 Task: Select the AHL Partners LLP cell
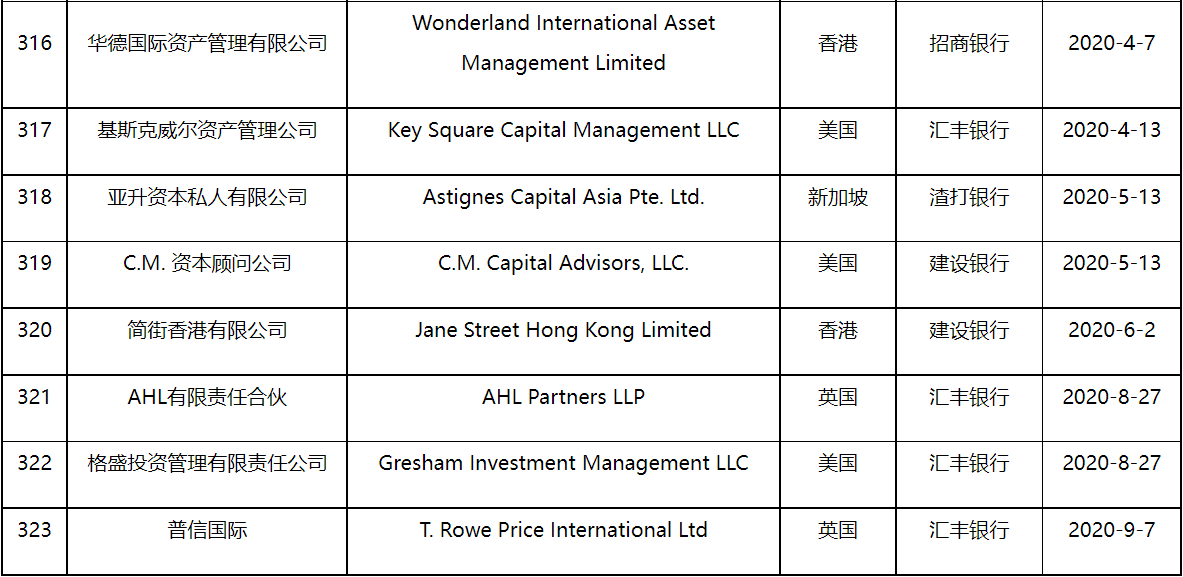point(564,407)
